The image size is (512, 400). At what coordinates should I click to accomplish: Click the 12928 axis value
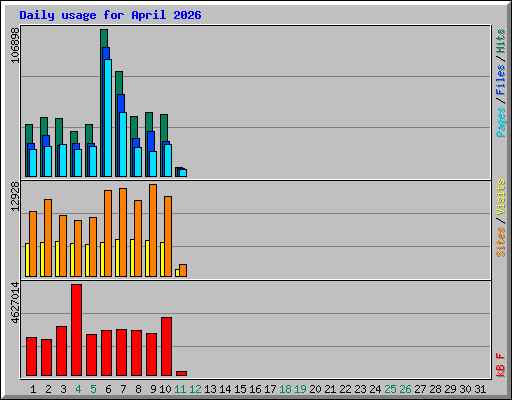coord(15,197)
